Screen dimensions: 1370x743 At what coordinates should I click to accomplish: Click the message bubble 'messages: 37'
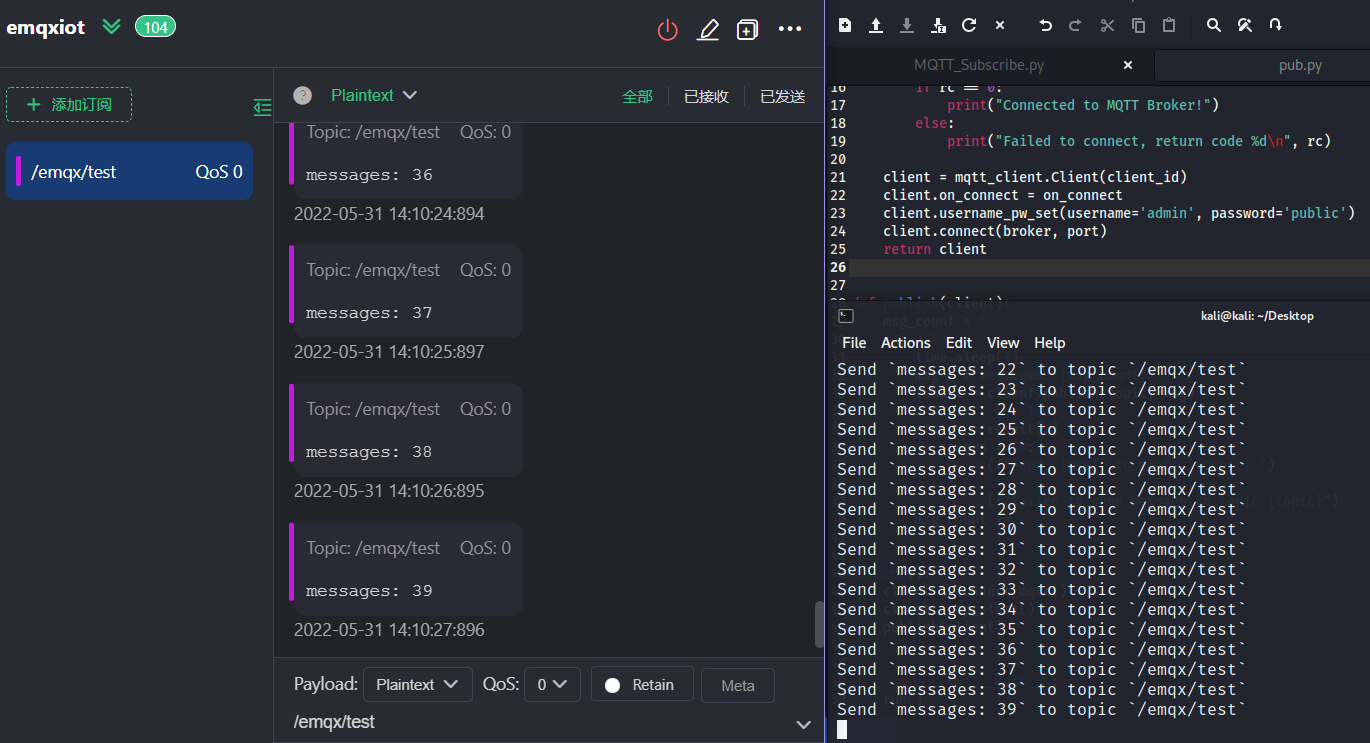(406, 291)
